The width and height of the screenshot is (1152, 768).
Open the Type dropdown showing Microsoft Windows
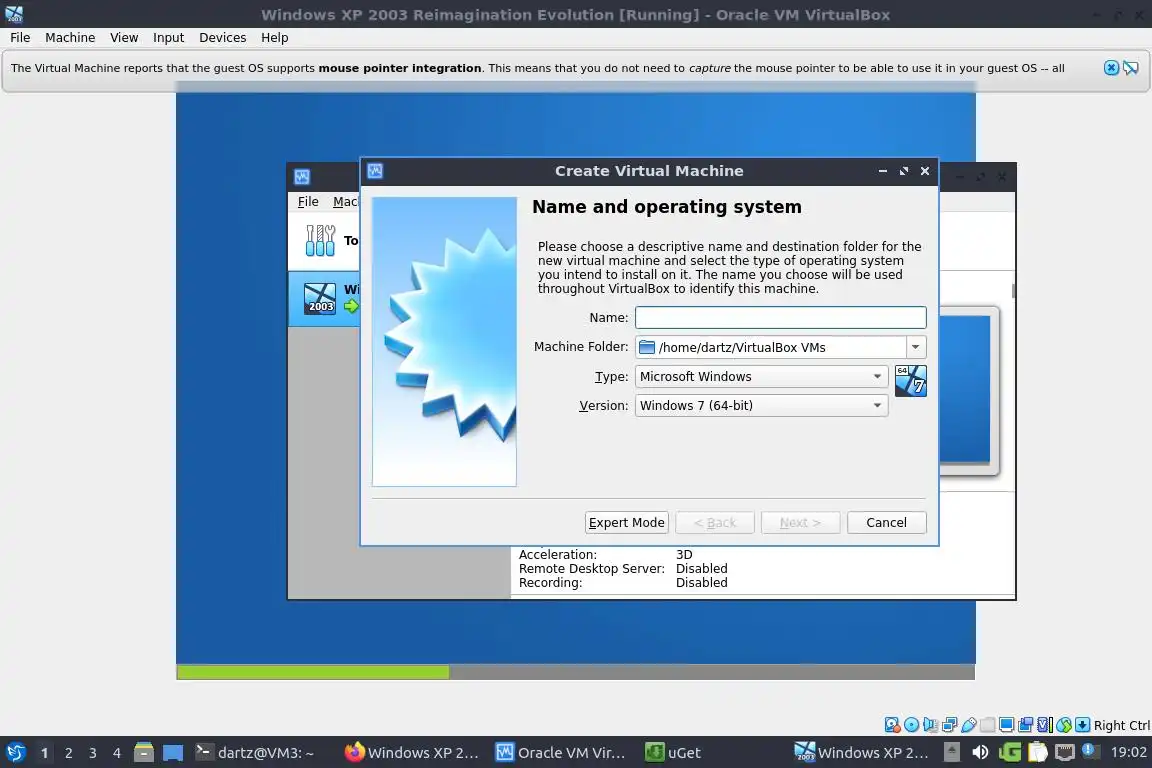point(761,376)
